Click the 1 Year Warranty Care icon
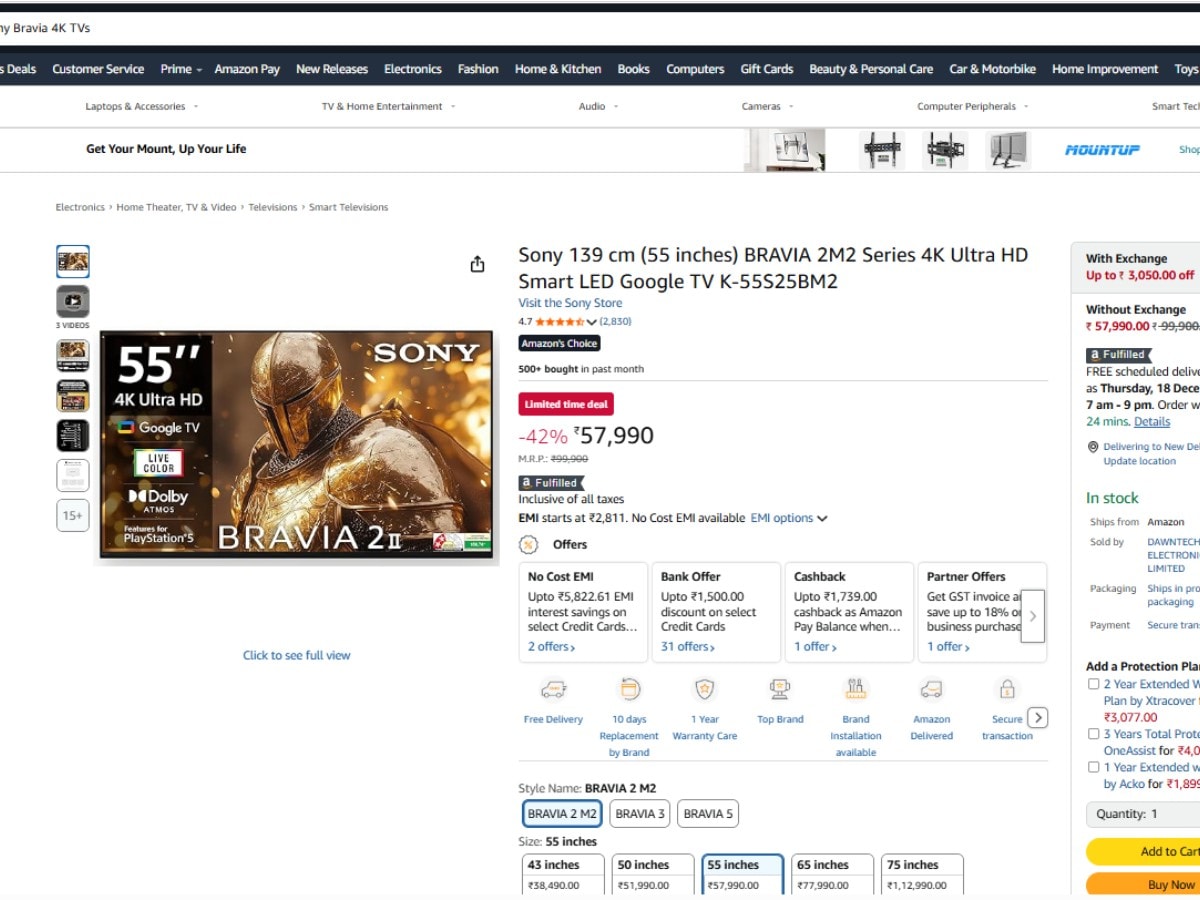 tap(705, 690)
